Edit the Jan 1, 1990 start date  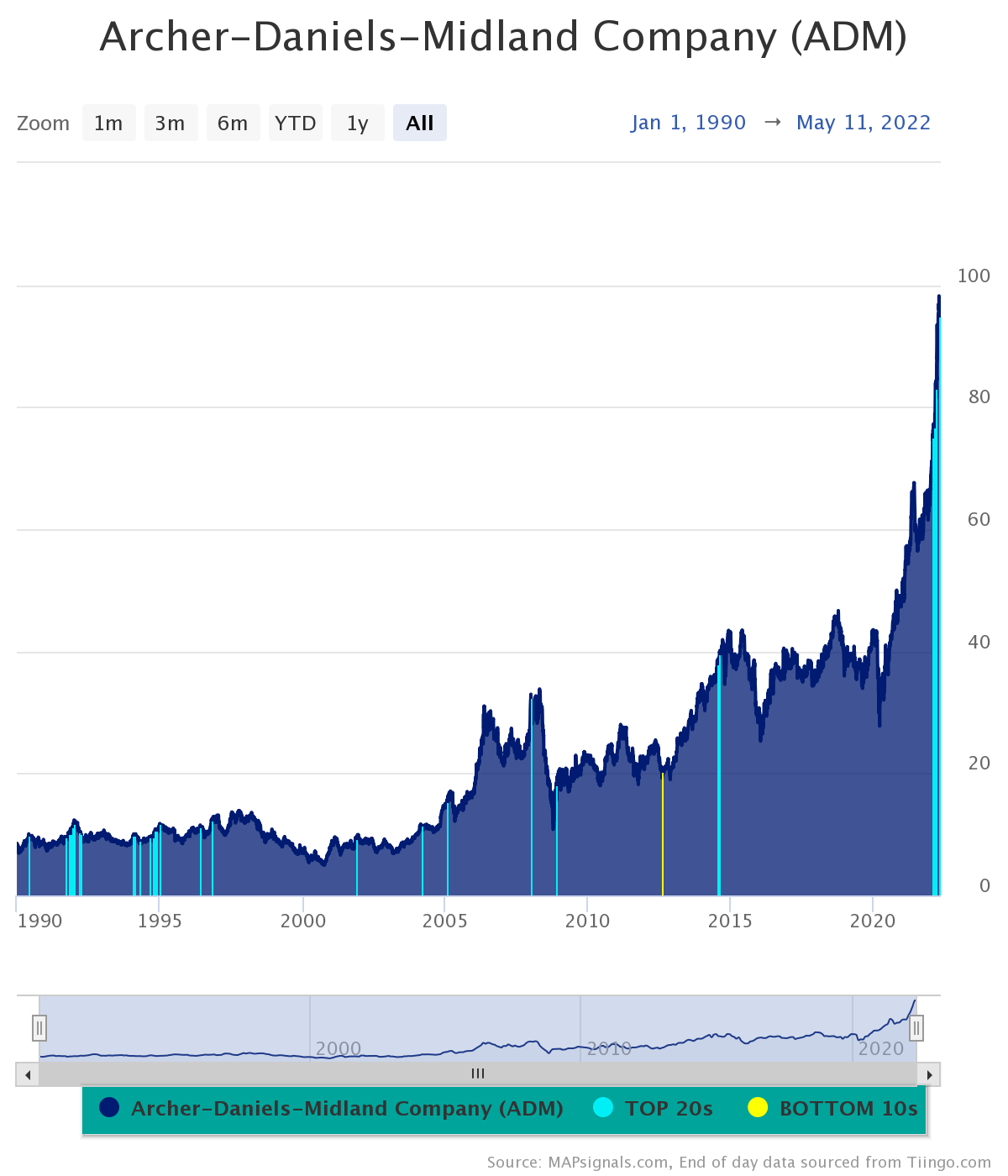(x=689, y=123)
